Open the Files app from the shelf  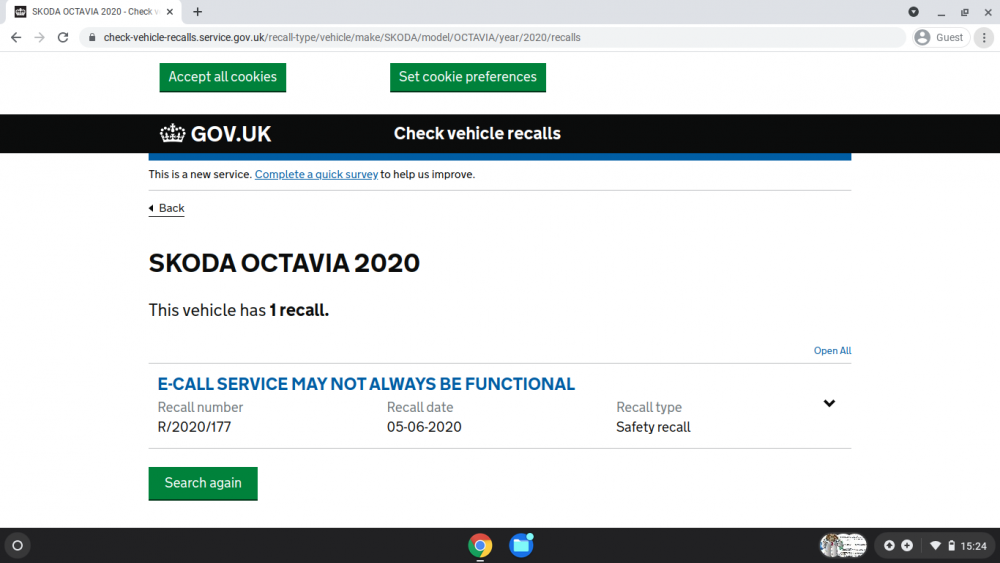click(521, 545)
